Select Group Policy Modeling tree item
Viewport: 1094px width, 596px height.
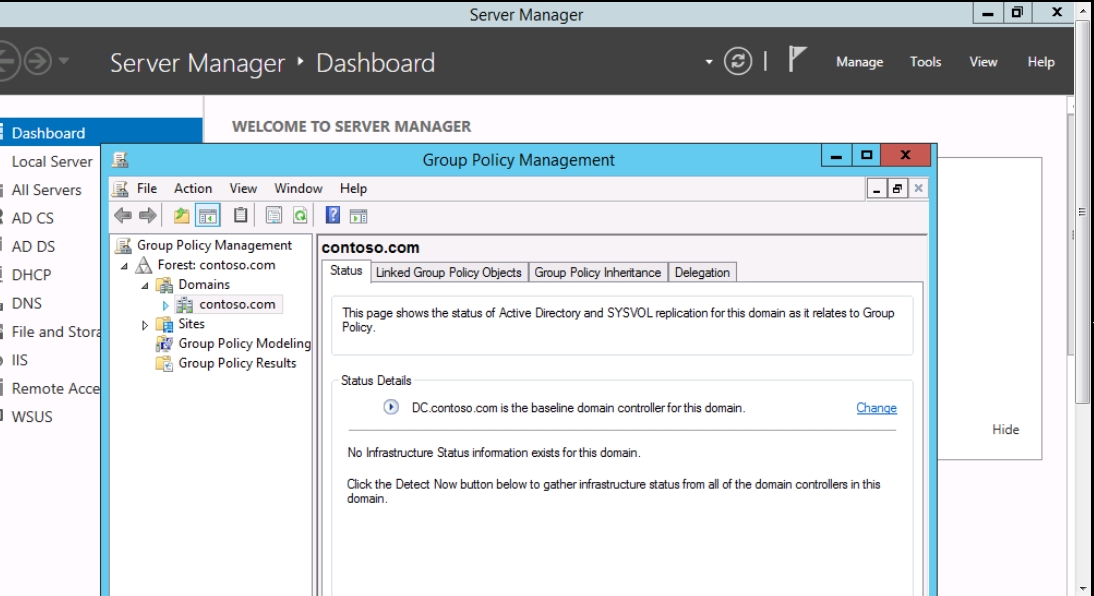click(x=244, y=343)
